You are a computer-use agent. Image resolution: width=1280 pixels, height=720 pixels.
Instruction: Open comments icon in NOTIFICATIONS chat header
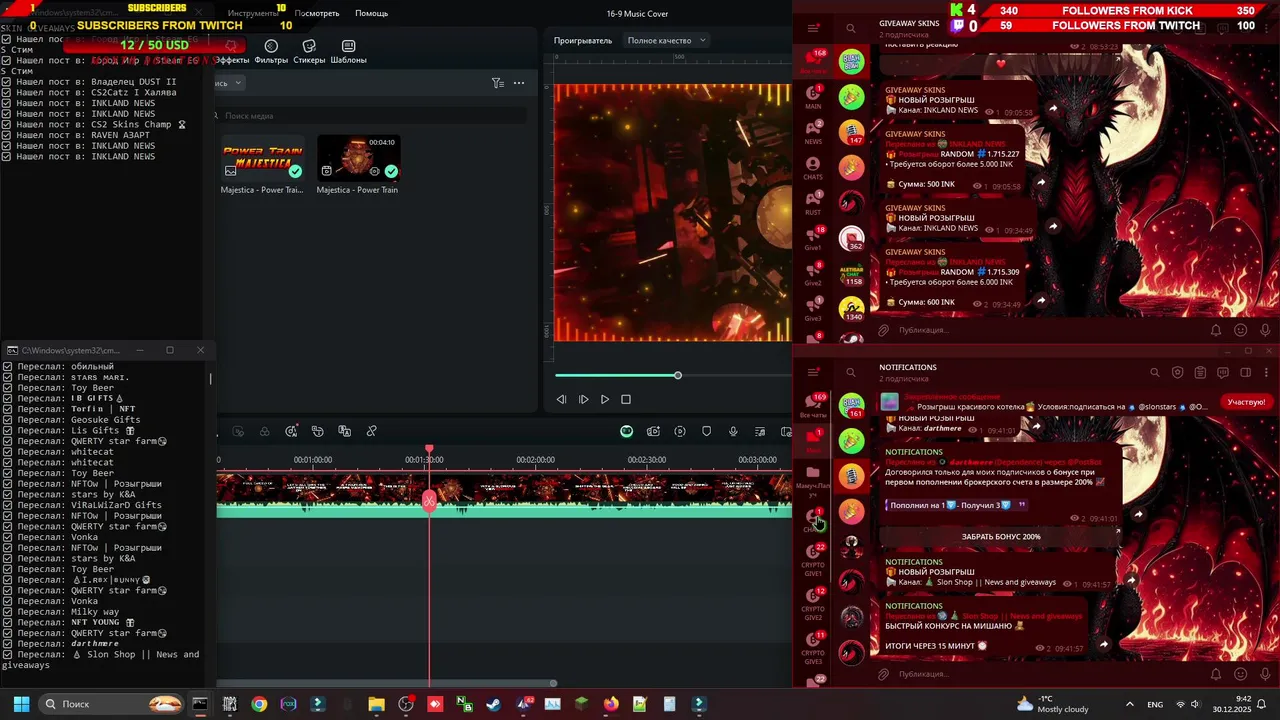click(x=1222, y=372)
